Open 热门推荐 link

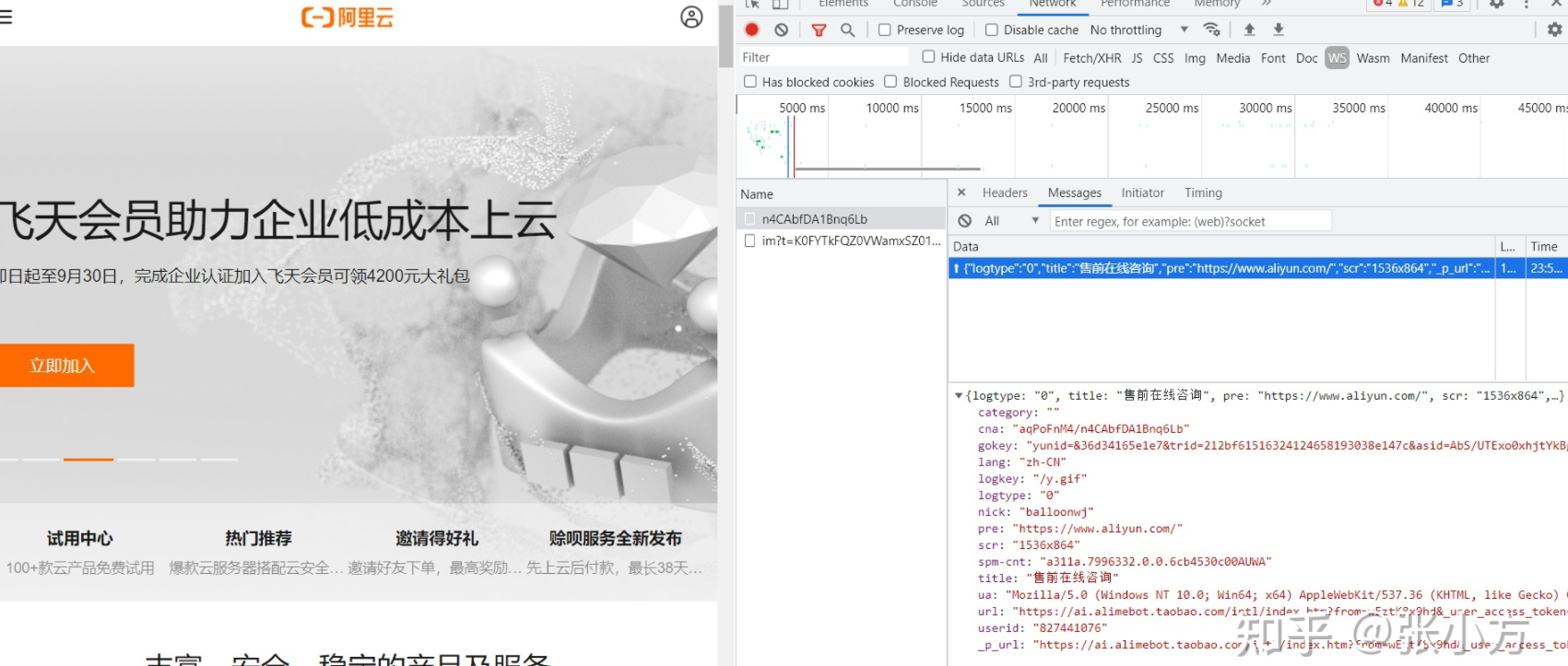[x=258, y=538]
